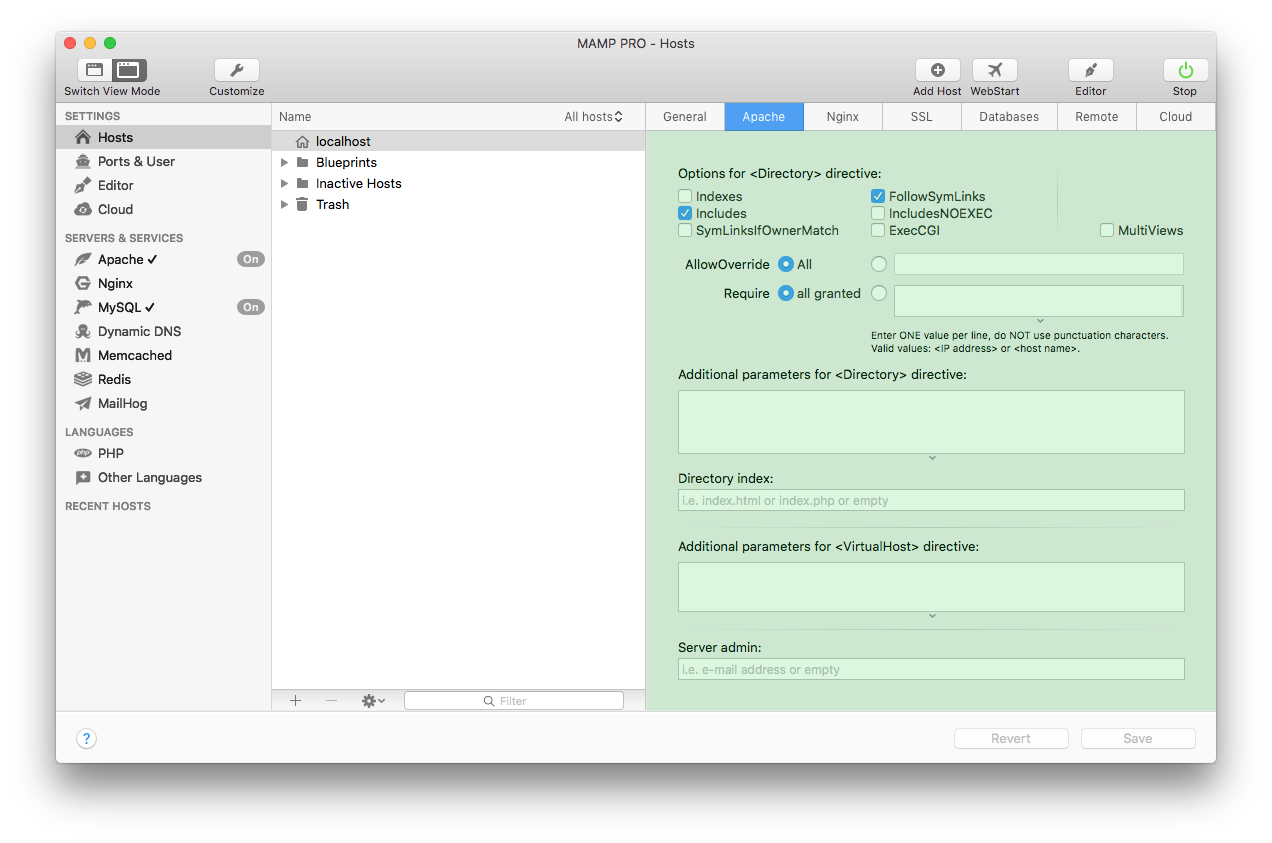The image size is (1272, 843).
Task: Open the gear action menu below the host list
Action: pyautogui.click(x=371, y=700)
